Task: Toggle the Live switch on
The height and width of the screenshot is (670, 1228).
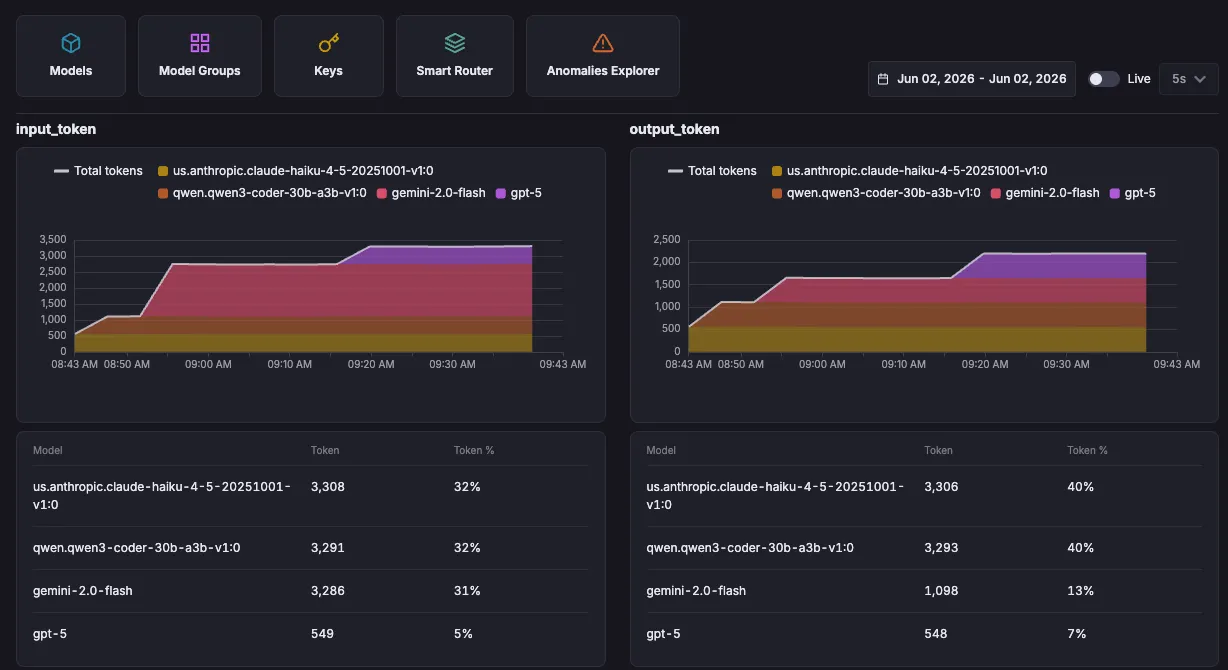Action: tap(1104, 79)
